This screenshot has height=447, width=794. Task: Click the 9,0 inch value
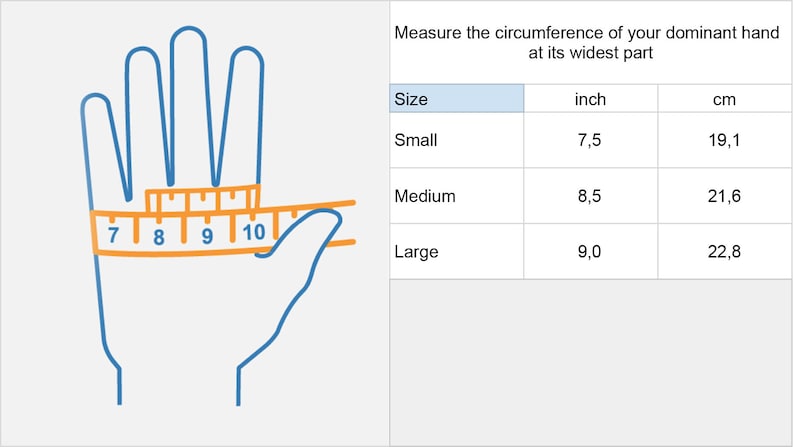point(590,252)
